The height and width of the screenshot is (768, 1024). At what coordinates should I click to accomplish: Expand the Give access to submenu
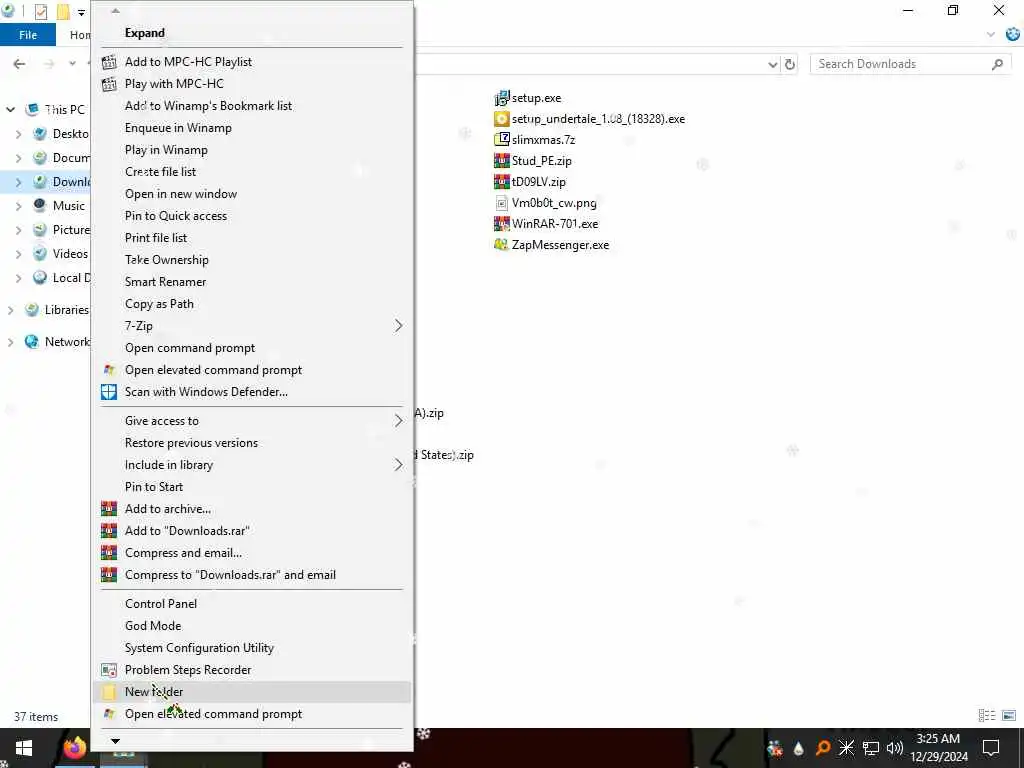tap(398, 421)
